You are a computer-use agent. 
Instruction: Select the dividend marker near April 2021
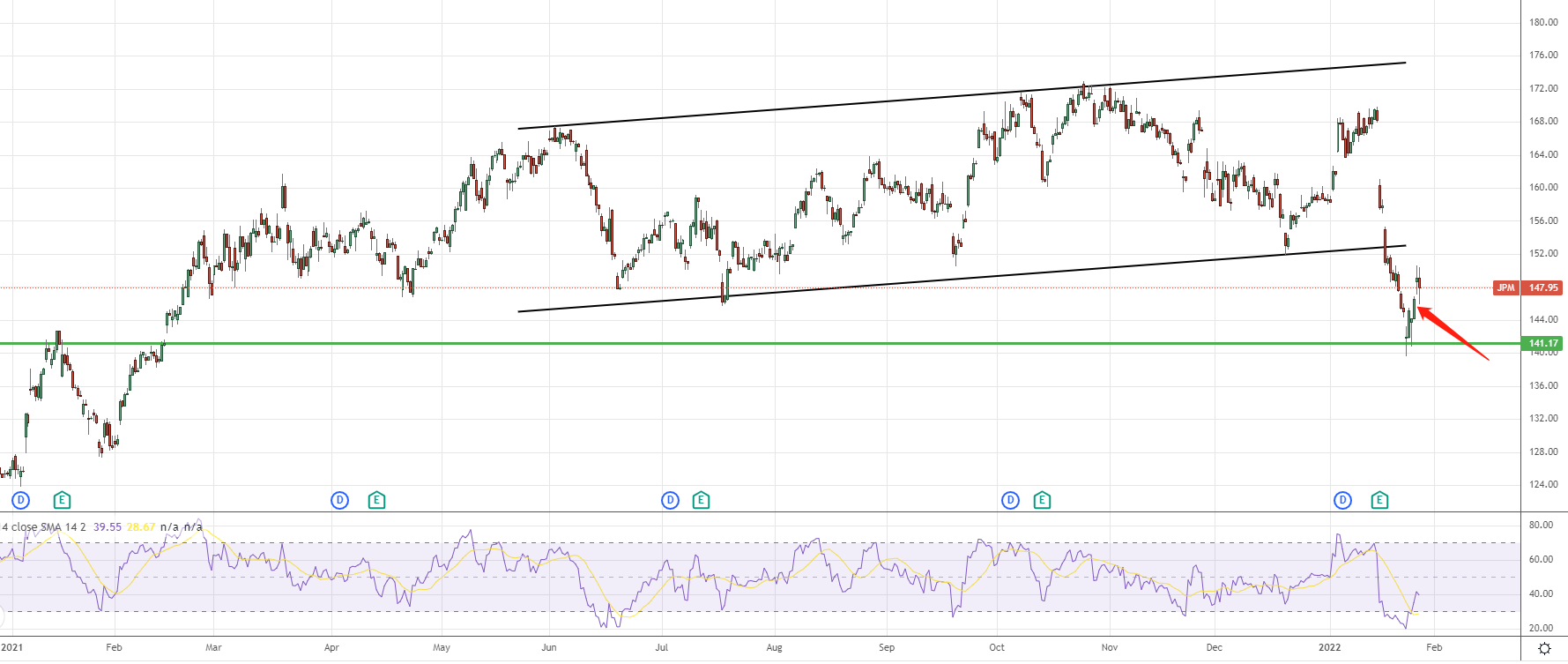click(339, 500)
